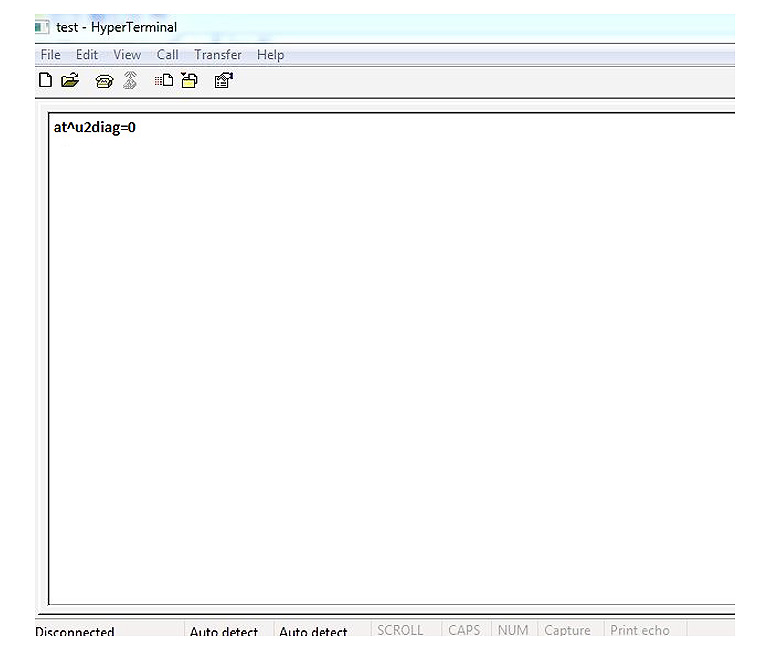This screenshot has height=650, width=770.
Task: Click the Disconnected status text
Action: [75, 631]
